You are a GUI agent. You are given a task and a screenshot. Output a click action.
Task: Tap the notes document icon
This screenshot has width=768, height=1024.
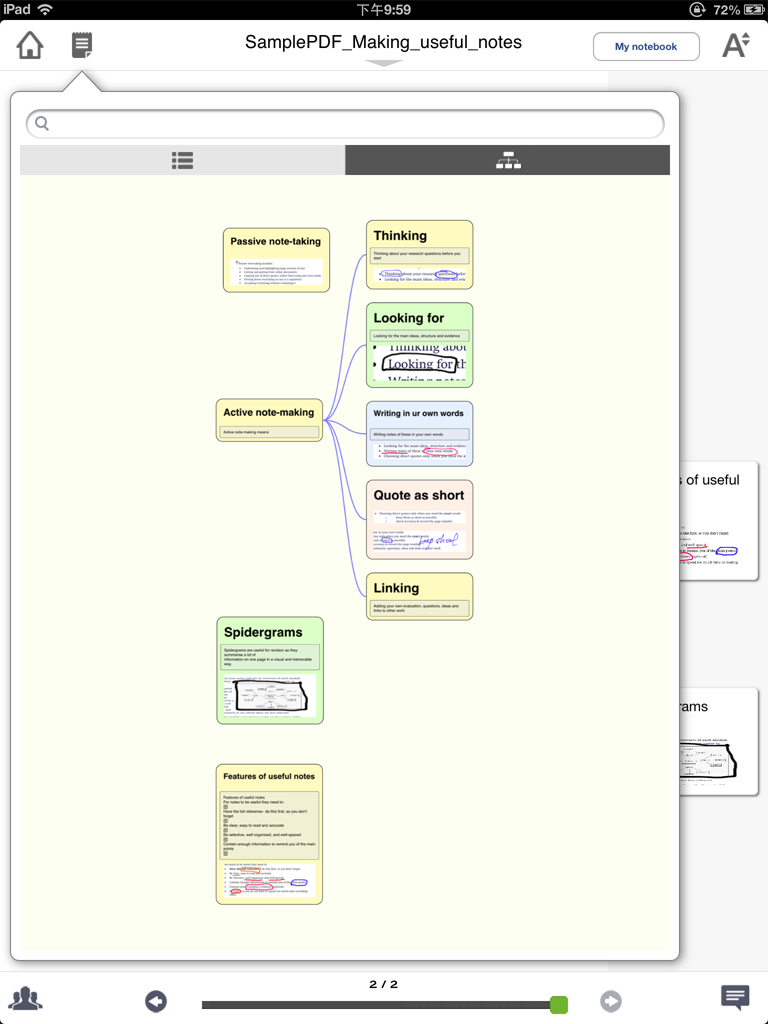tap(82, 45)
